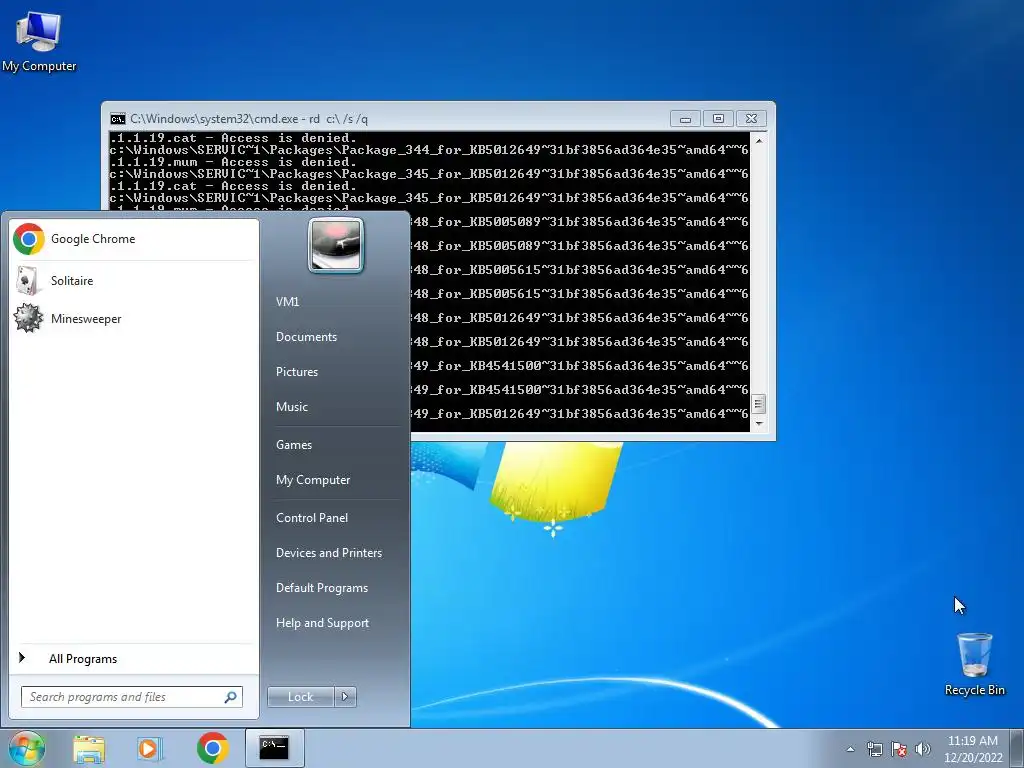Click the user account picture in Start menu

pos(336,245)
